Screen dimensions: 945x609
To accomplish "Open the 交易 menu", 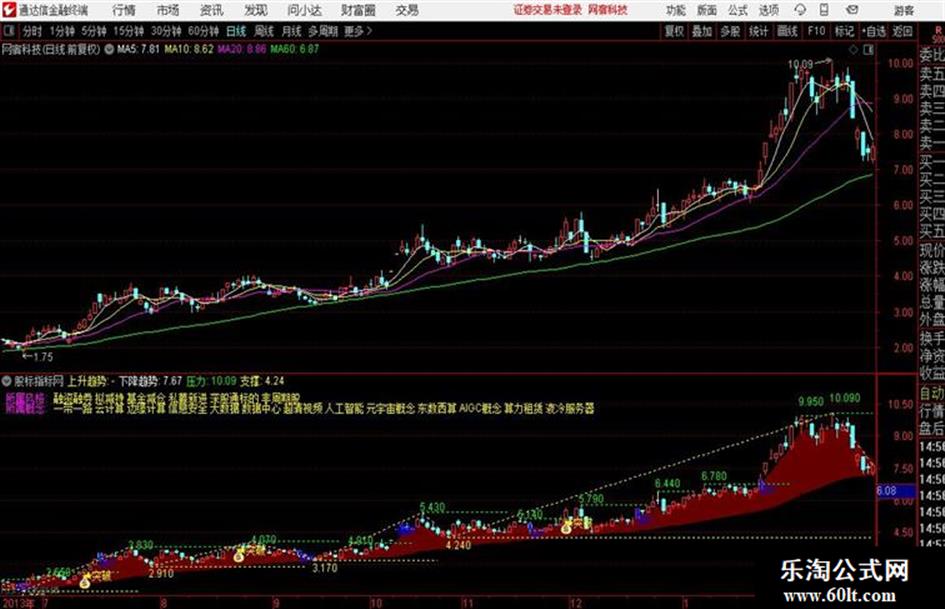I will [x=407, y=10].
